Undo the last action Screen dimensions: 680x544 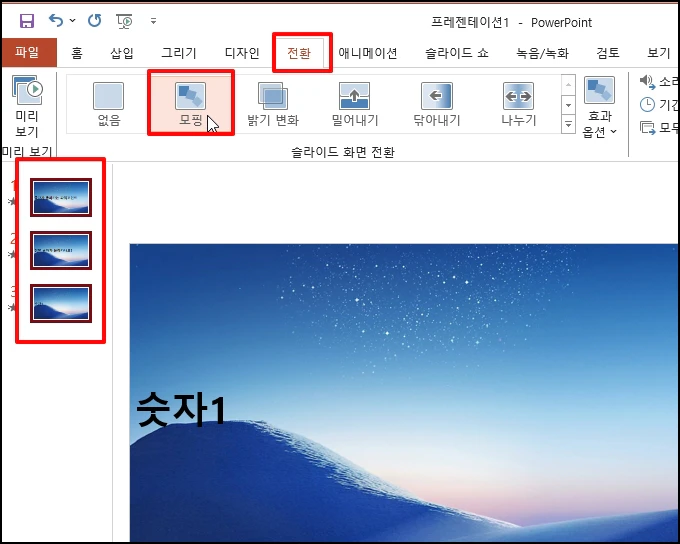click(x=56, y=20)
